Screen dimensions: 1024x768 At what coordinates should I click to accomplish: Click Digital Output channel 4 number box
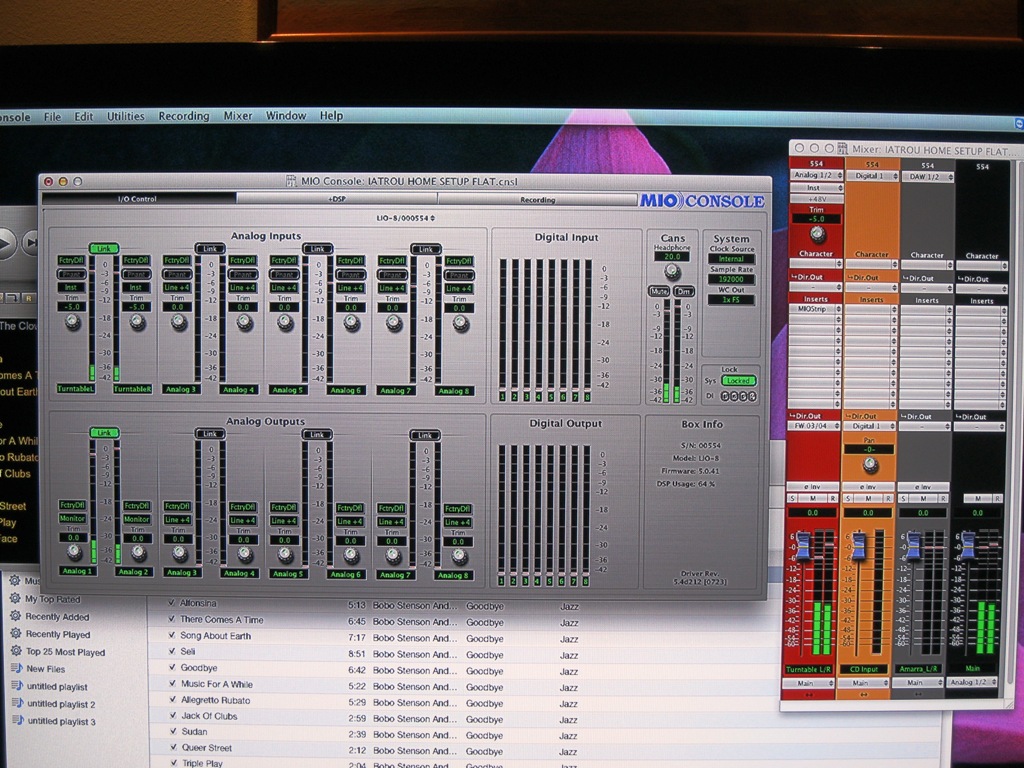[537, 581]
